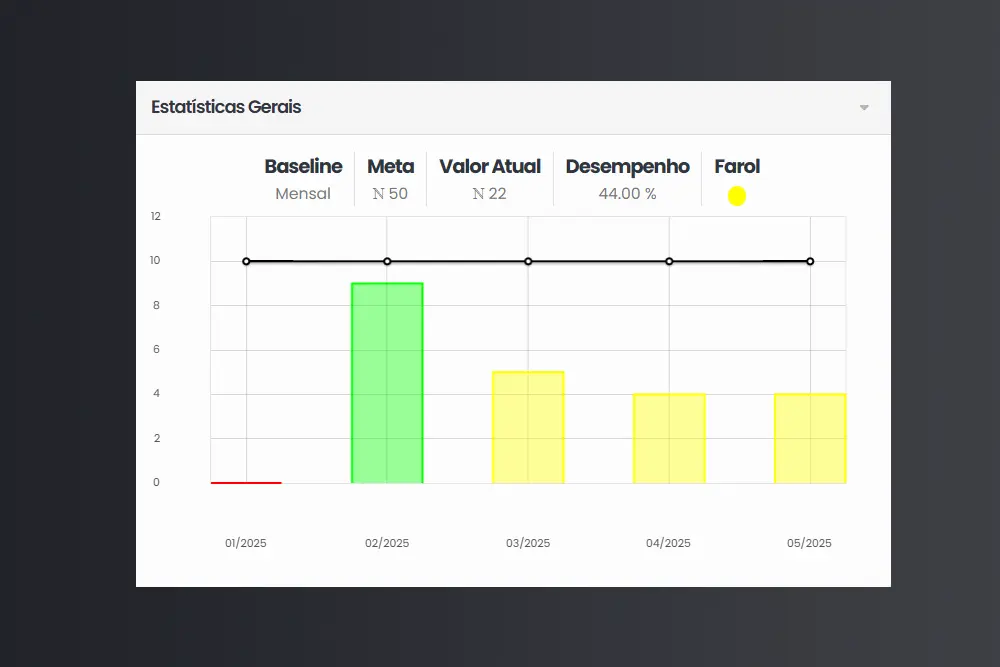Click the yellow bar for 04/2025

pyautogui.click(x=669, y=438)
